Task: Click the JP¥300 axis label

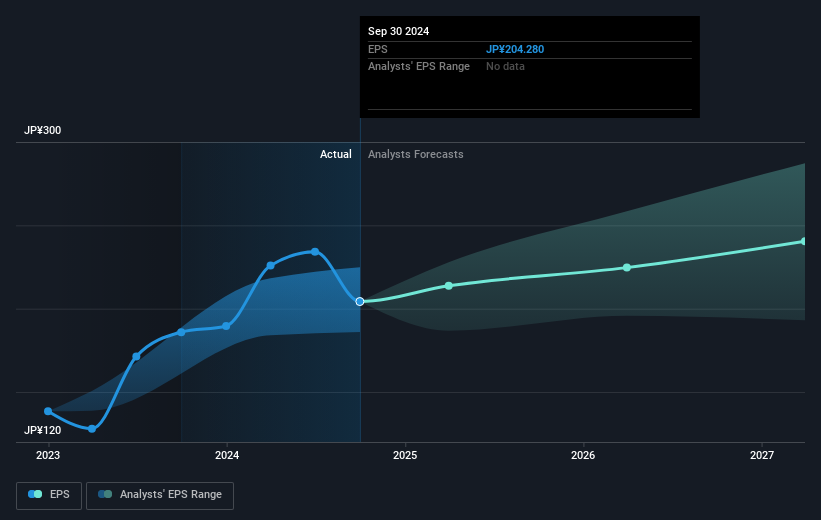Action: (42, 130)
